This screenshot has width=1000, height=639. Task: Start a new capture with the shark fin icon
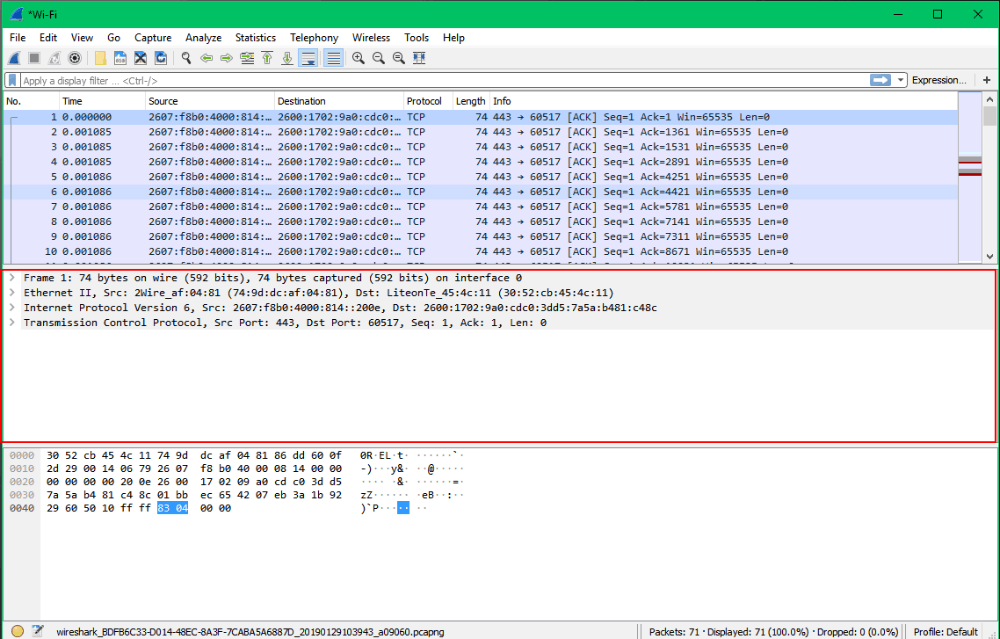[13, 58]
